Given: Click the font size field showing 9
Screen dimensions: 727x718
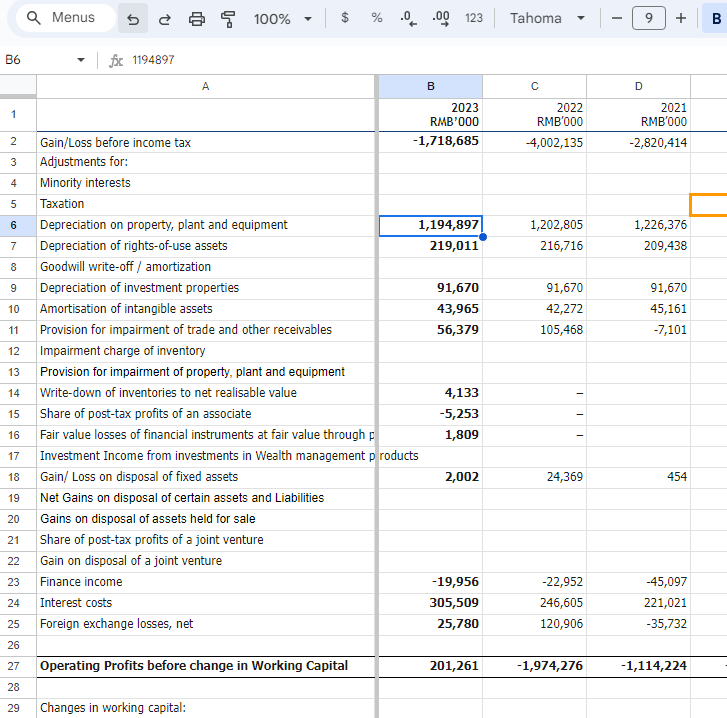Looking at the screenshot, I should [649, 18].
